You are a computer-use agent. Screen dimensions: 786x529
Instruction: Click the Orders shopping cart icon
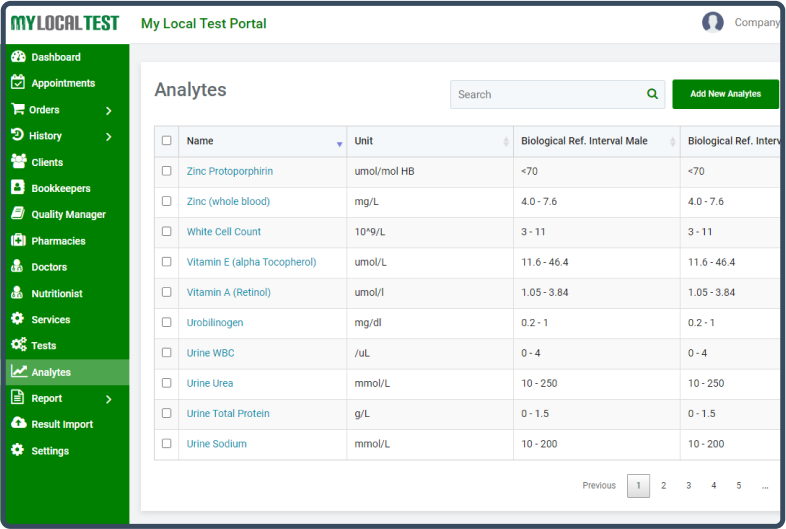click(18, 110)
